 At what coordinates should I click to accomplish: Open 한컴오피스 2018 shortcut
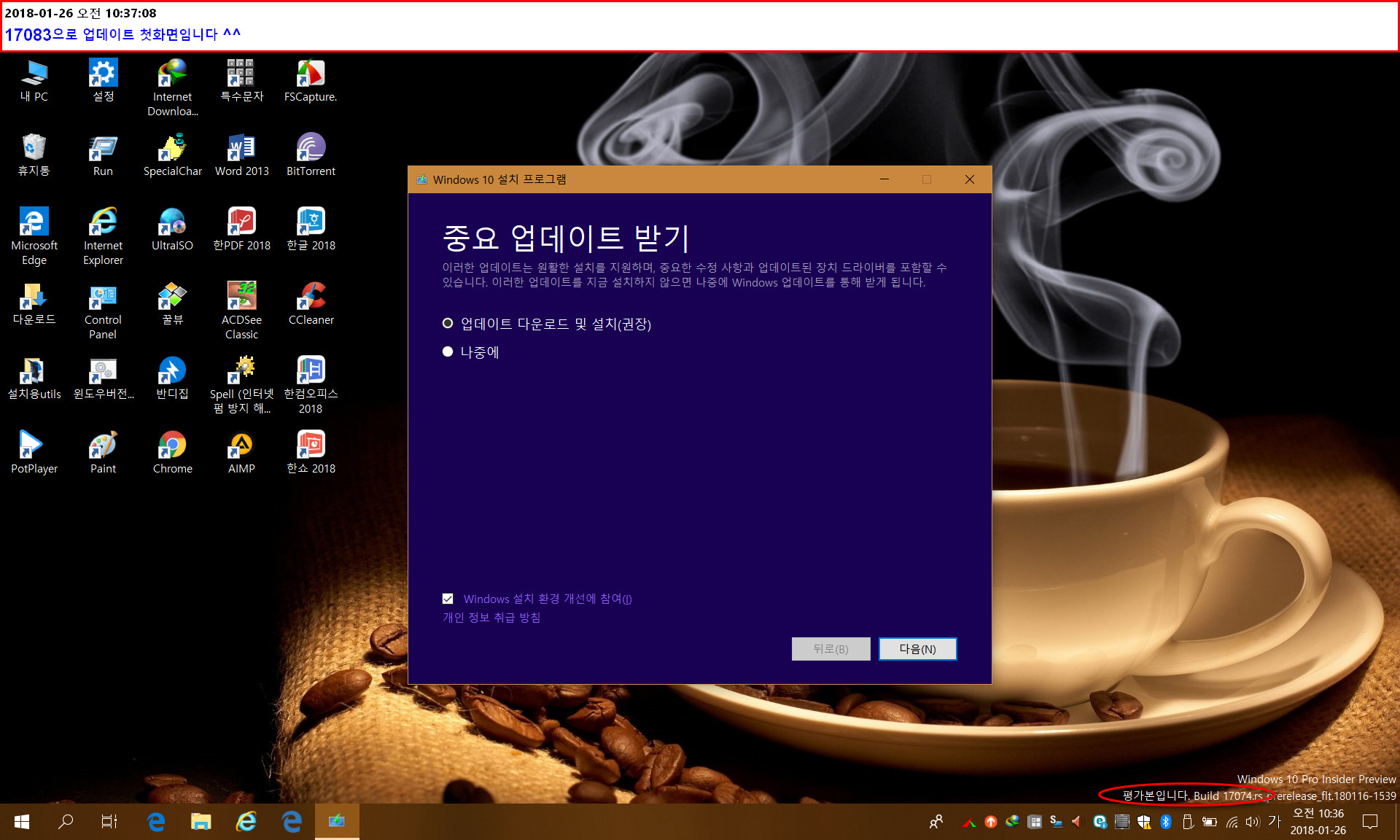311,385
